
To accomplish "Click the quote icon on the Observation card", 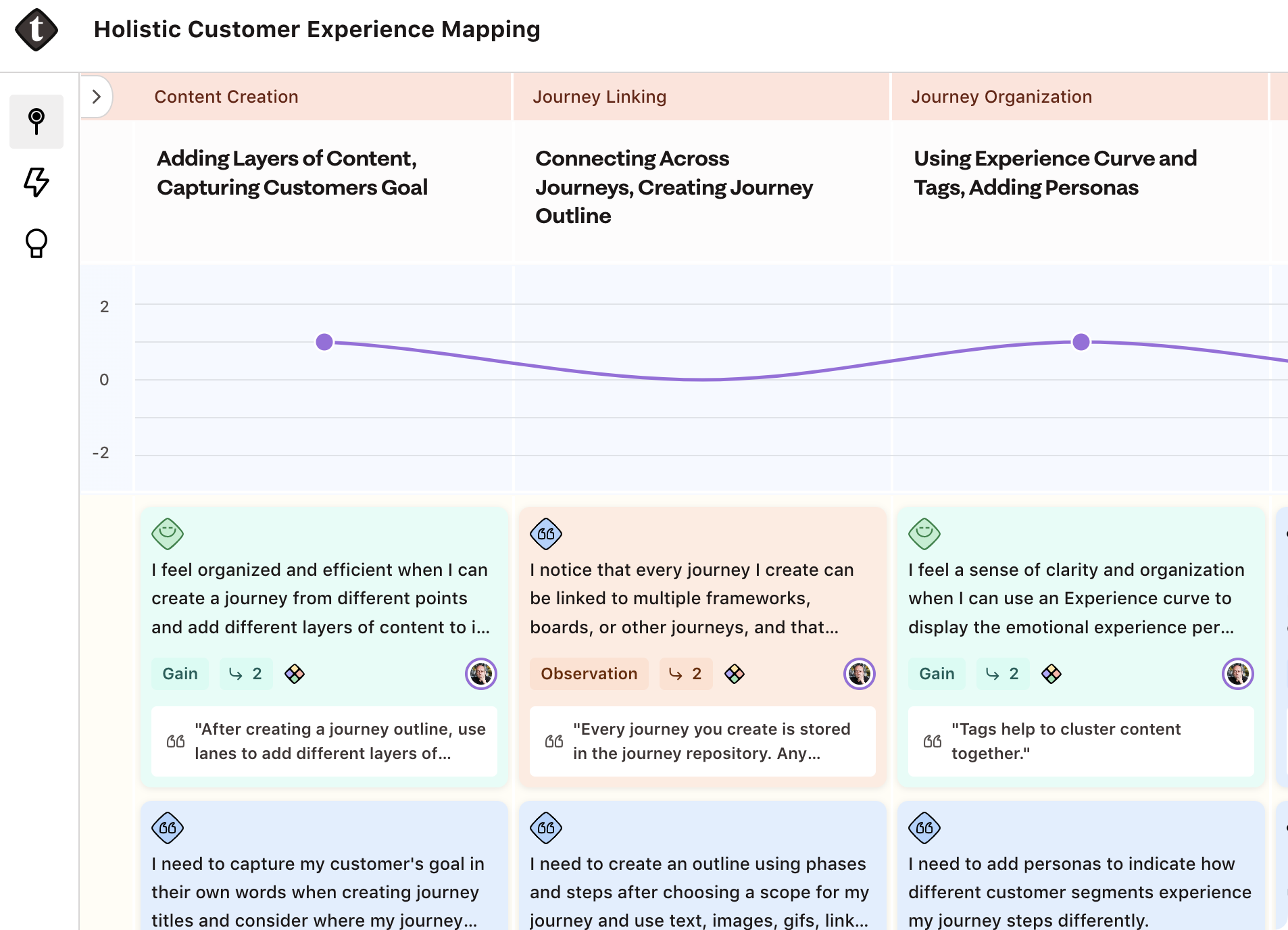I will [x=546, y=534].
